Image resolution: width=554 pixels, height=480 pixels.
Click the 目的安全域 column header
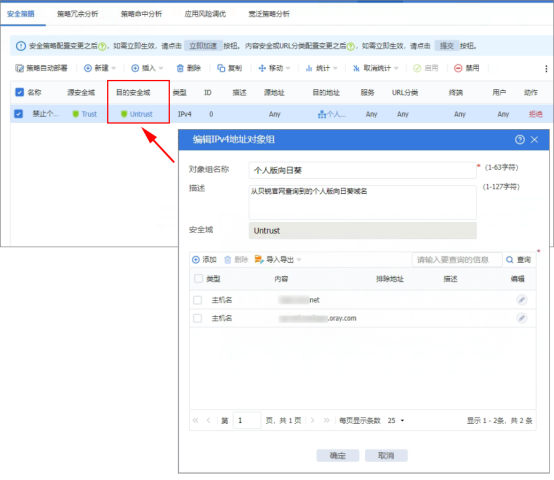click(133, 93)
